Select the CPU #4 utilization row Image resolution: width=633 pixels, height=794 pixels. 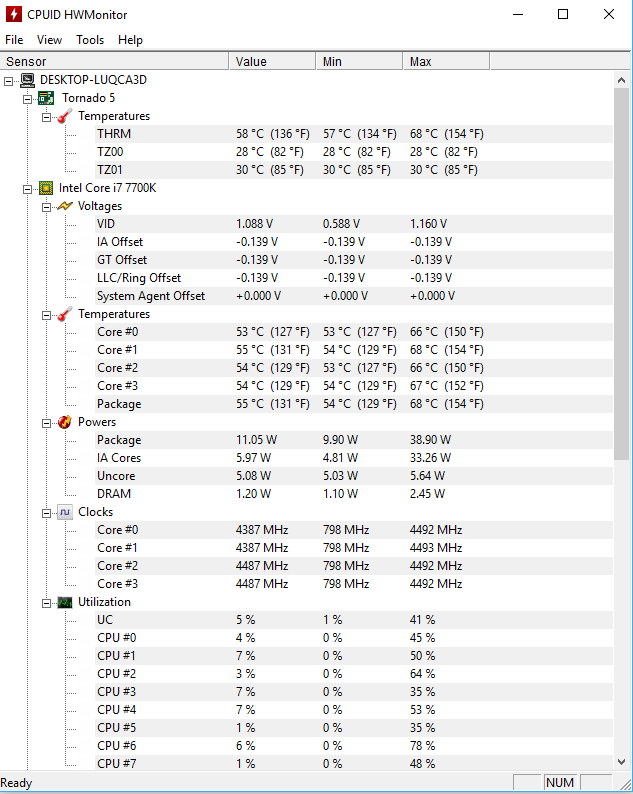tap(354, 710)
